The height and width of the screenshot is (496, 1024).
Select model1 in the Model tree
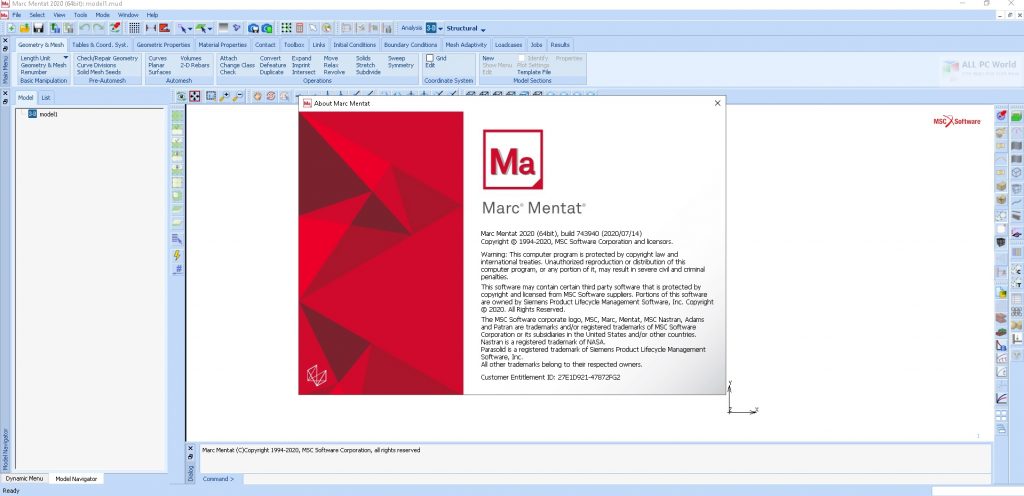pyautogui.click(x=48, y=114)
